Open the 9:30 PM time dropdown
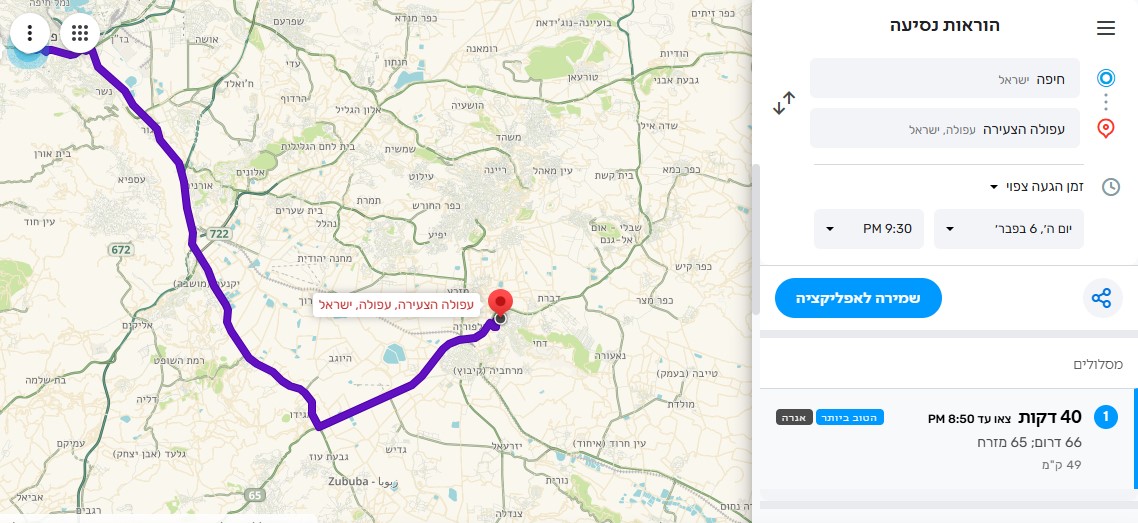 (x=868, y=229)
